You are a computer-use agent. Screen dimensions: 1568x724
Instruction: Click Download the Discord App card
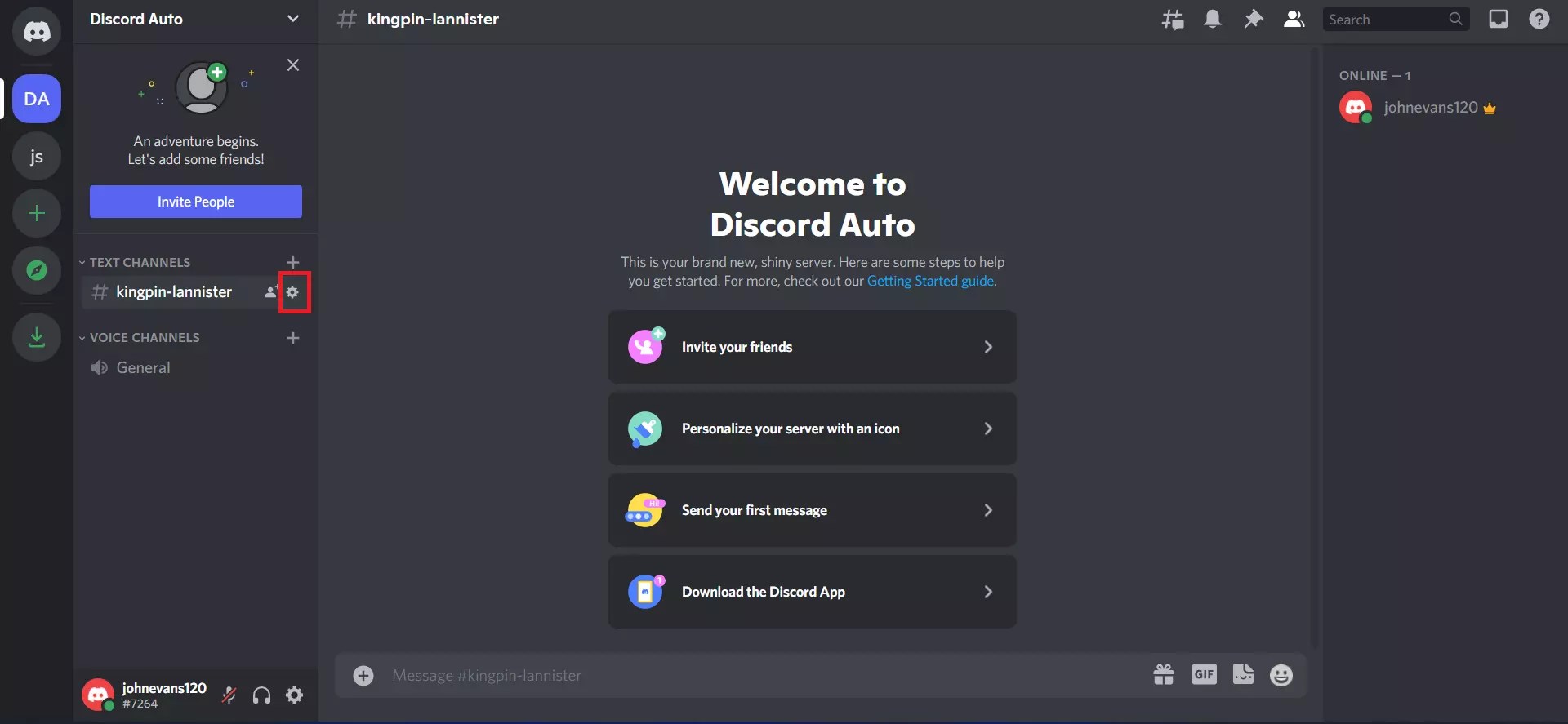813,592
